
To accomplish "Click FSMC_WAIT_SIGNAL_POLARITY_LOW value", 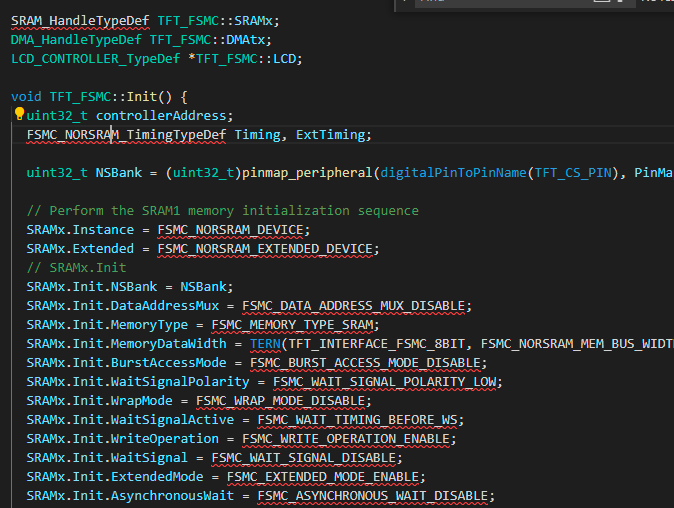I will [x=384, y=382].
